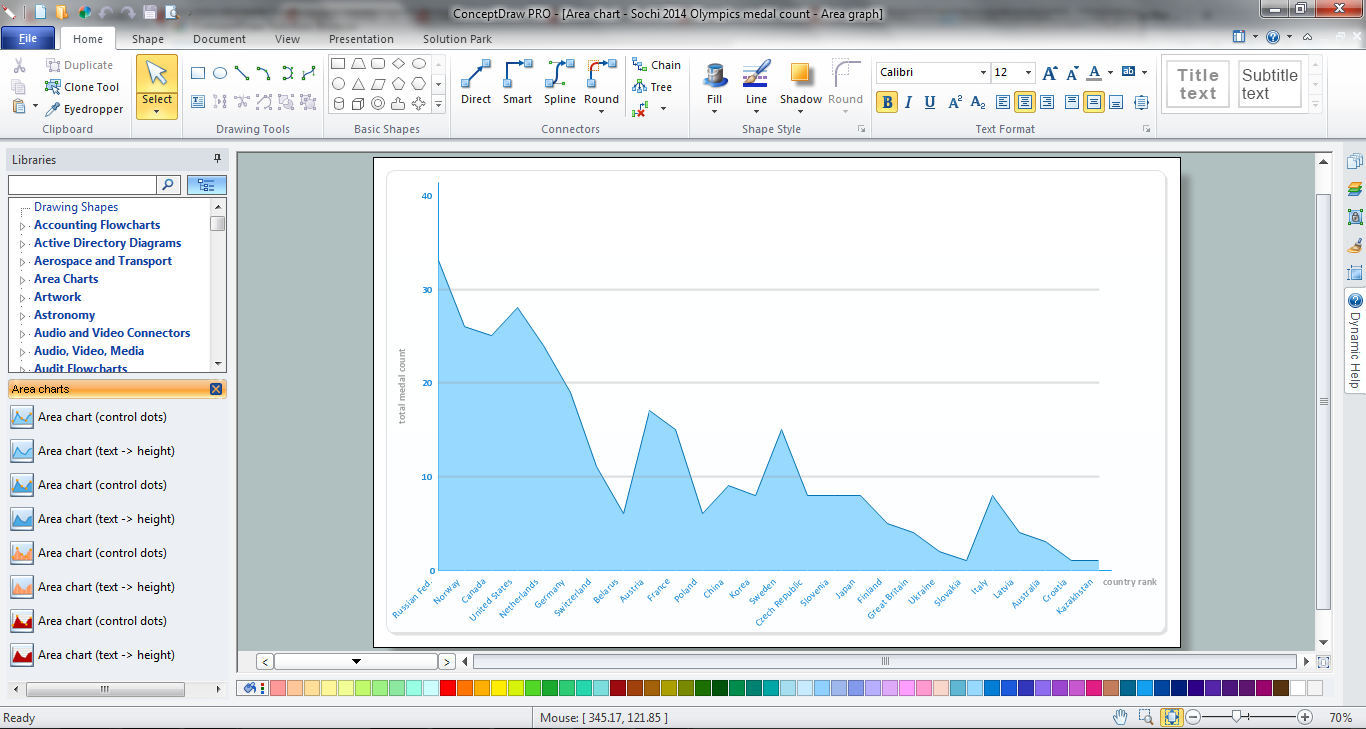The width and height of the screenshot is (1366, 729).
Task: Open the Line style dropdown
Action: (756, 111)
